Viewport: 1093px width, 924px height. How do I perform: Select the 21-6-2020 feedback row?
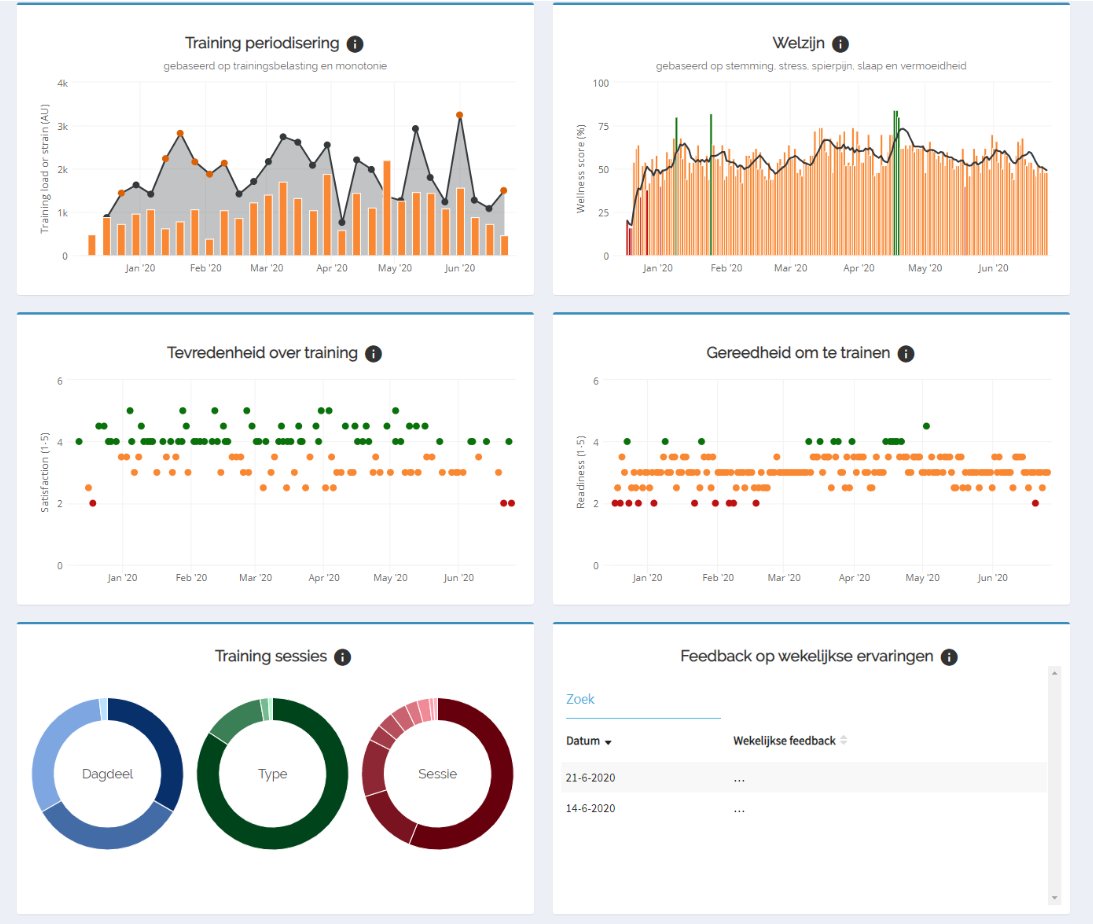pyautogui.click(x=804, y=778)
